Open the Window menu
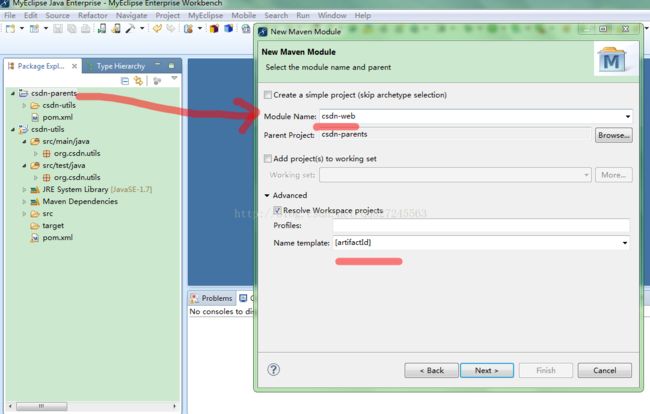This screenshot has width=650, height=414. coord(332,15)
